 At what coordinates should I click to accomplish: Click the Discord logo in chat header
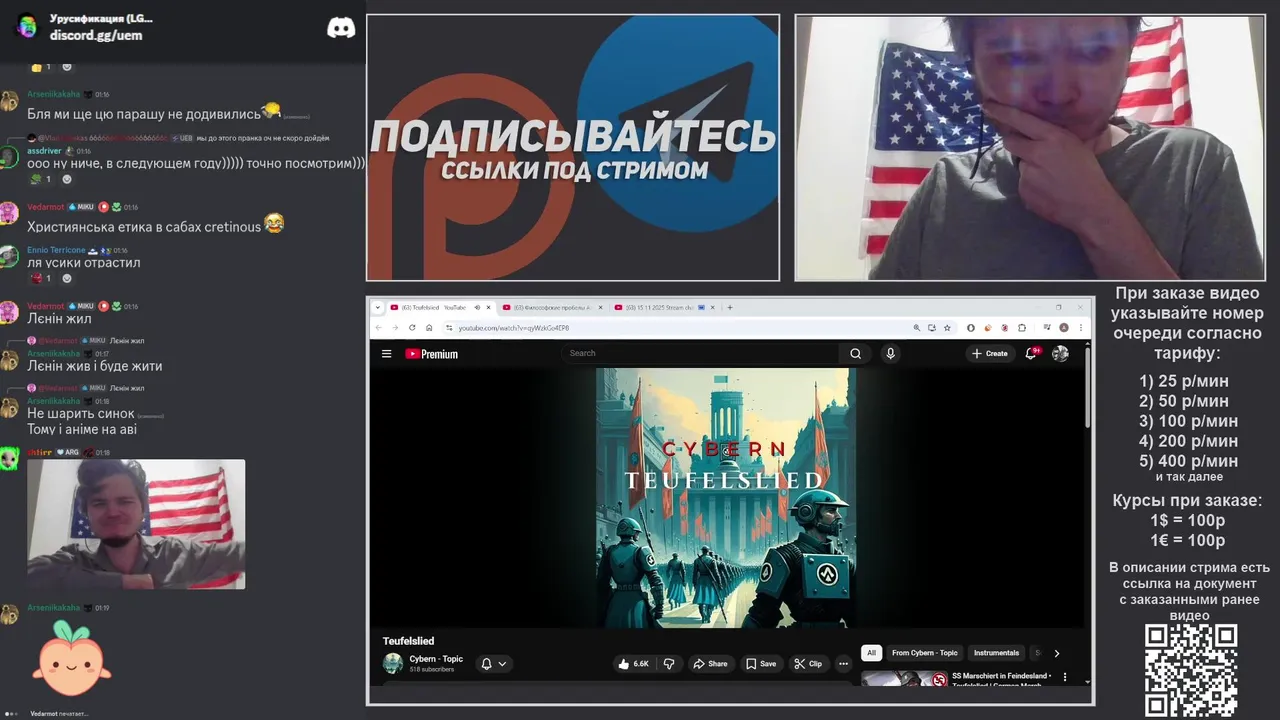click(x=341, y=28)
